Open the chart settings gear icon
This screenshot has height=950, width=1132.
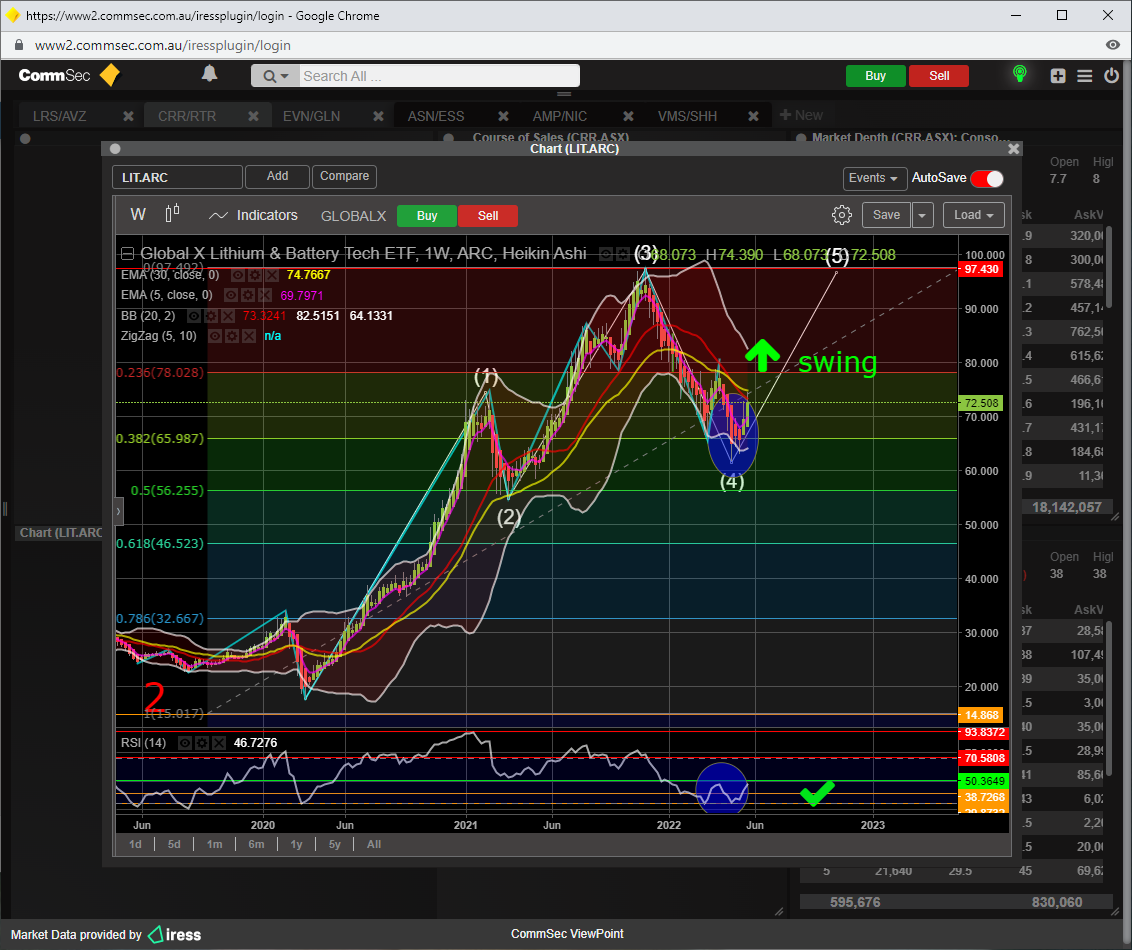841,215
